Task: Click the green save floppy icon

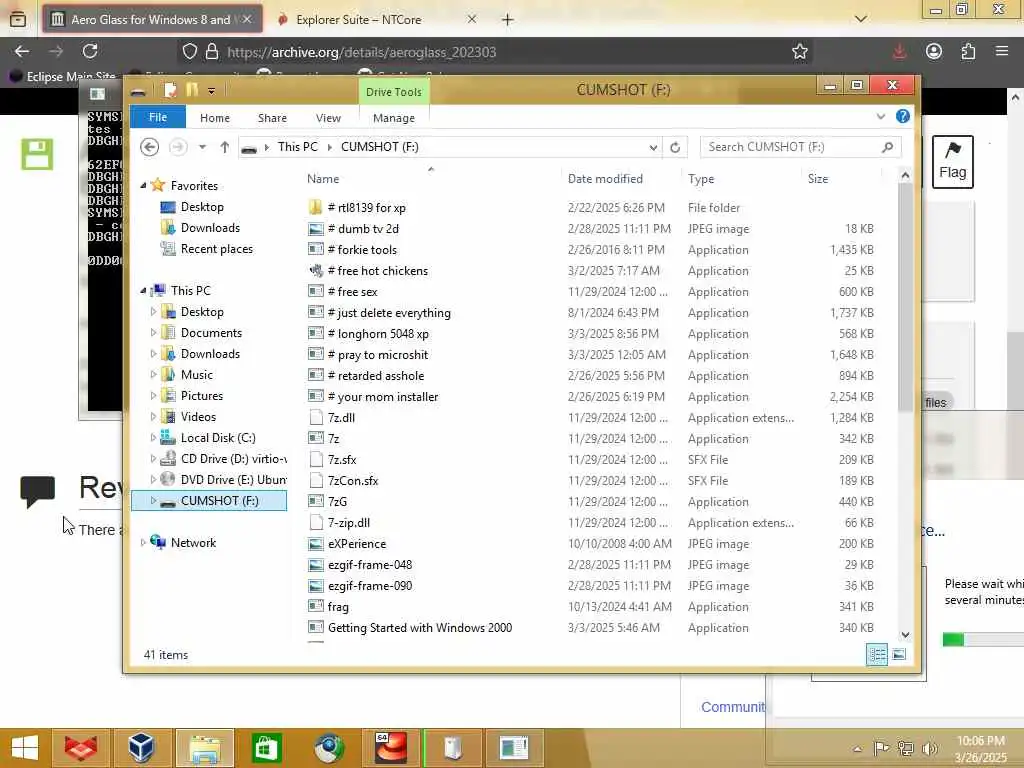Action: point(37,154)
